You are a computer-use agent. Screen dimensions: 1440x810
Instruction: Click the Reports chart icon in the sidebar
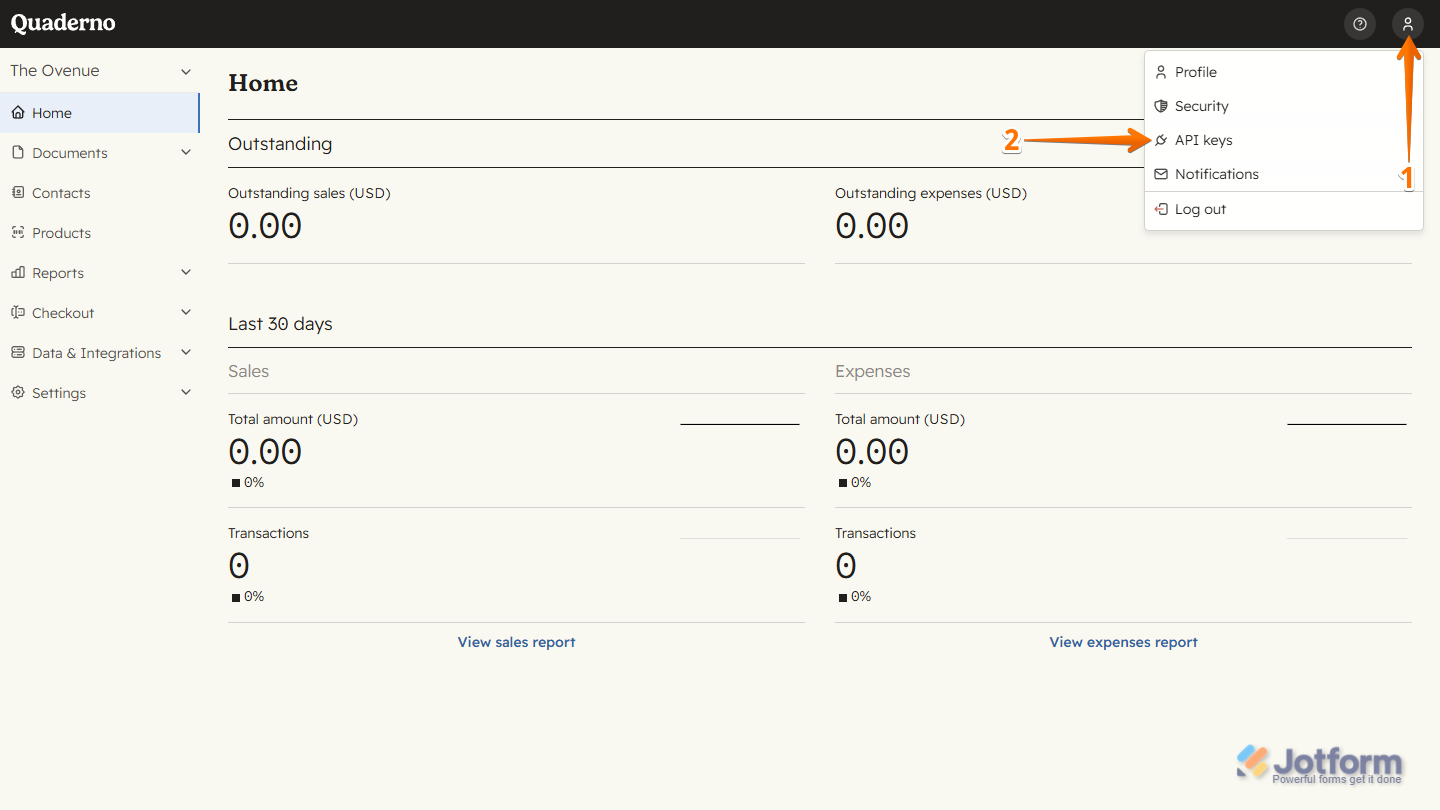pyautogui.click(x=17, y=272)
